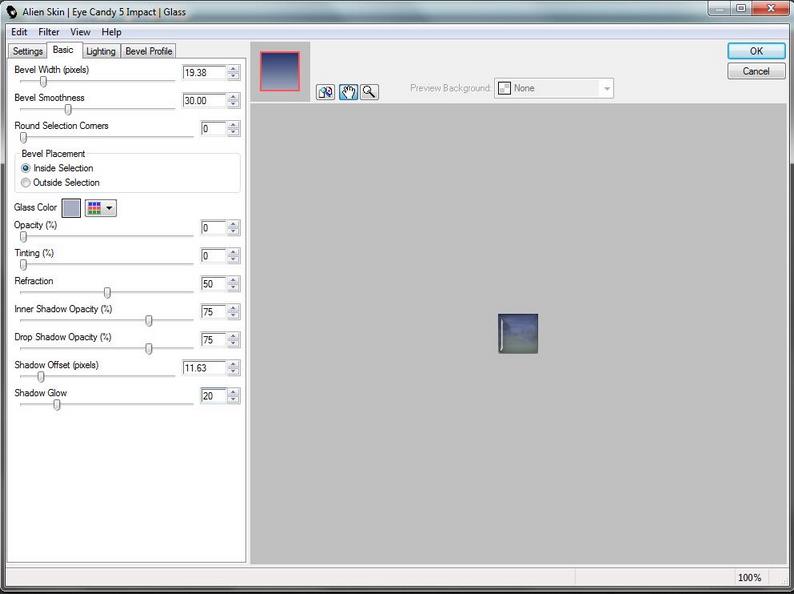
Task: Select the magnifier zoom tool
Action: (369, 92)
